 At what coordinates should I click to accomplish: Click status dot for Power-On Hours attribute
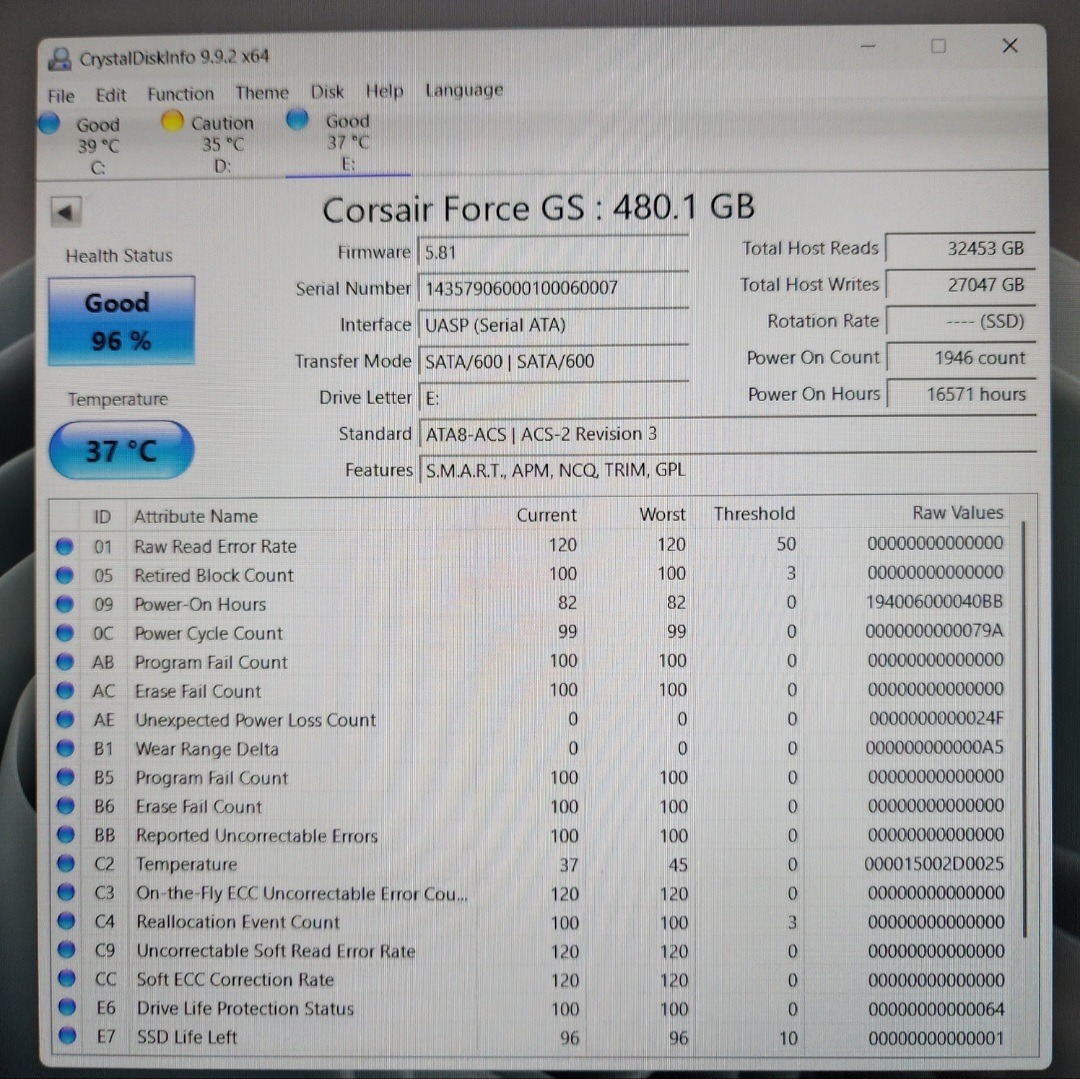pos(65,604)
